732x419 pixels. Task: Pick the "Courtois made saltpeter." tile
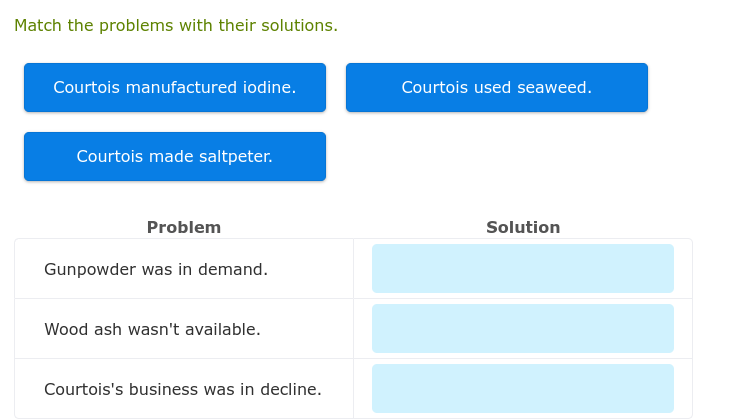(175, 157)
